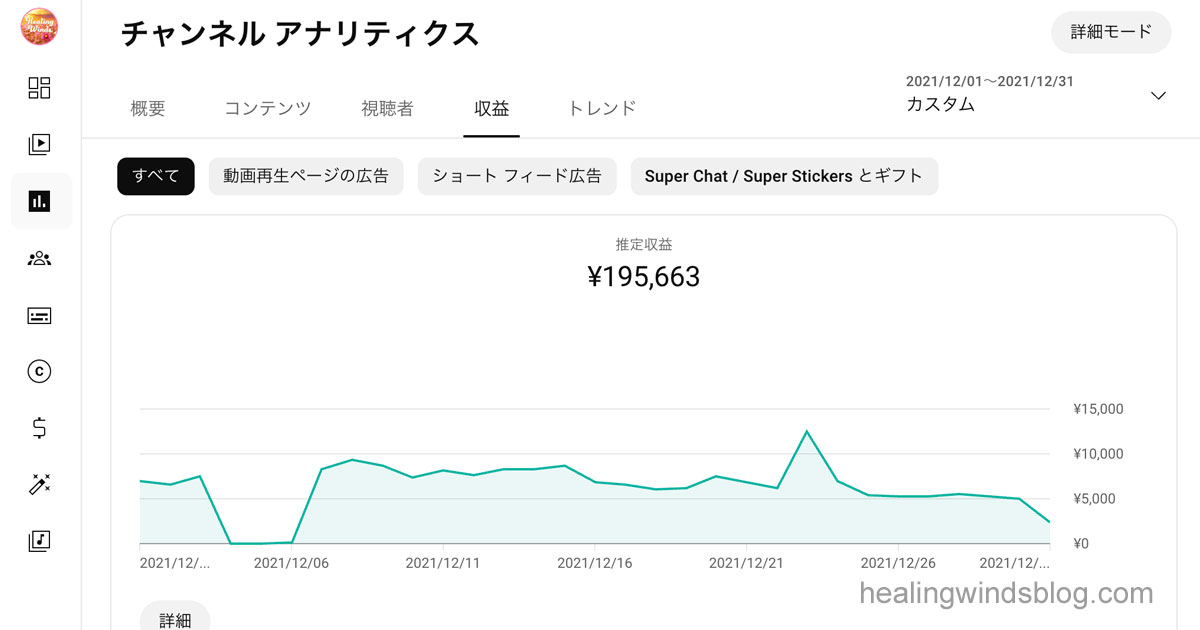
Task: Toggle the ショート フィード広告 filter chip
Action: 517,176
